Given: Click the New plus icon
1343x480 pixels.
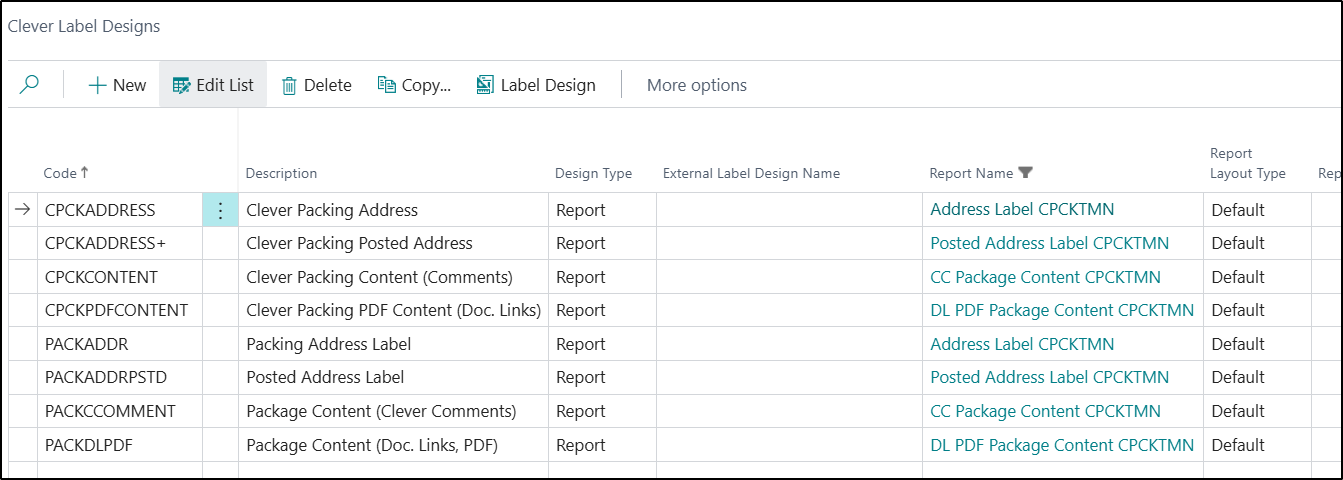Looking at the screenshot, I should 97,86.
